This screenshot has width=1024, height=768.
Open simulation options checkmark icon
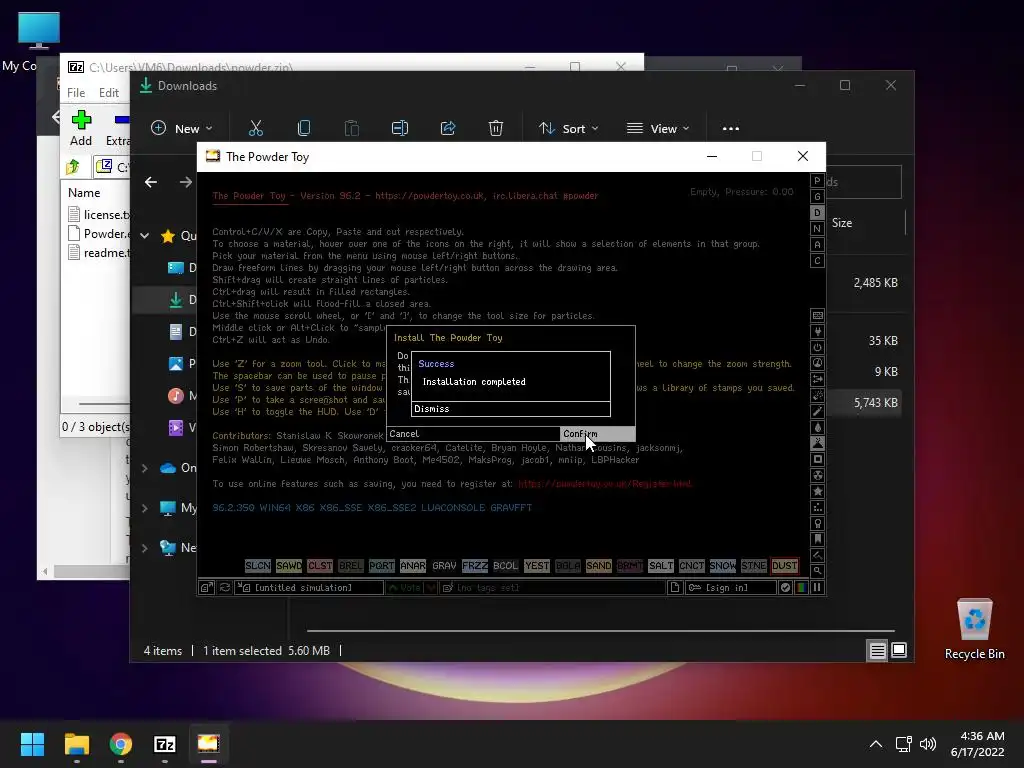[786, 588]
